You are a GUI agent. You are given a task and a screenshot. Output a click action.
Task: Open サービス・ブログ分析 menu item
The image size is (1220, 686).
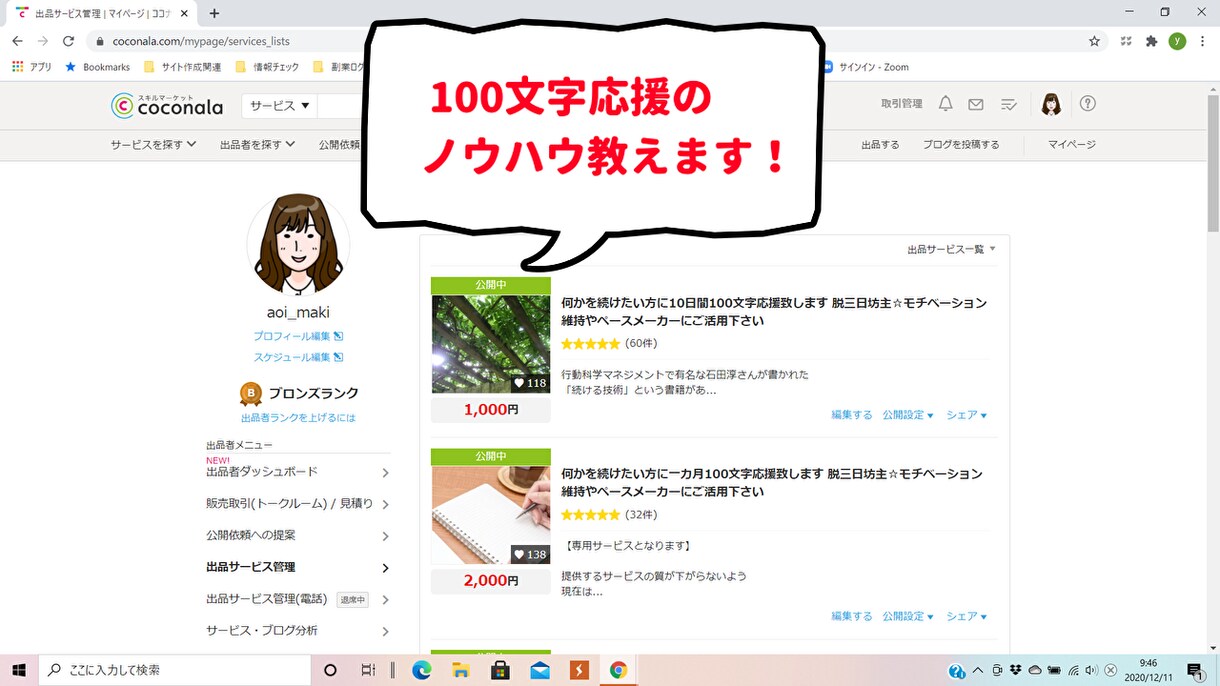298,631
